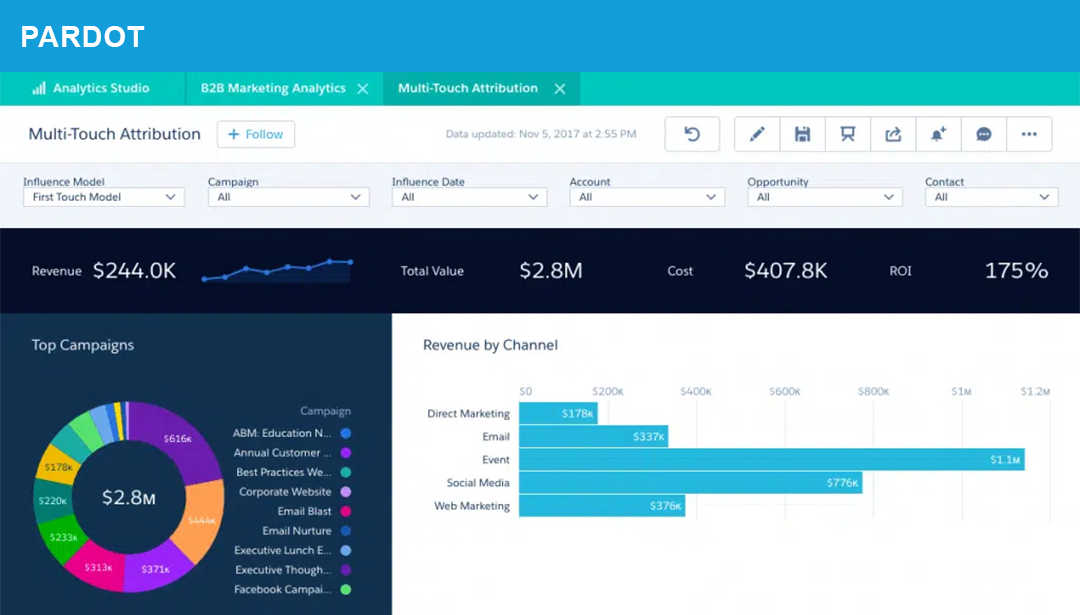The height and width of the screenshot is (615, 1080).
Task: Open comments speech bubble icon
Action: click(984, 134)
